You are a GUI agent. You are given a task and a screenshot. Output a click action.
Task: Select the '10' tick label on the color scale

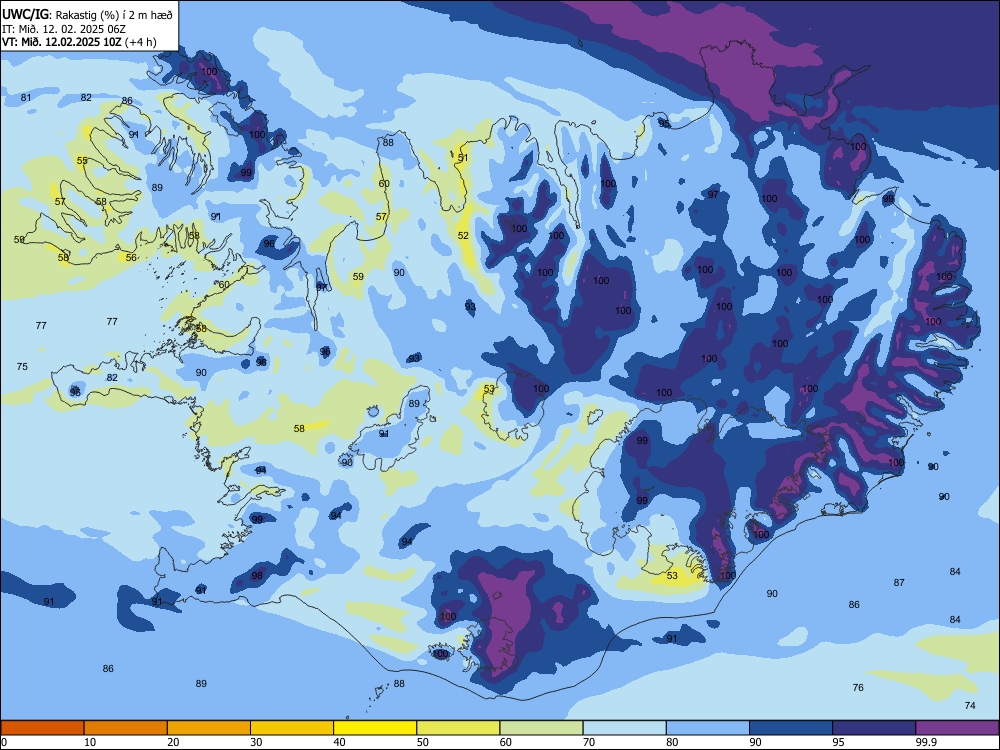[90, 742]
